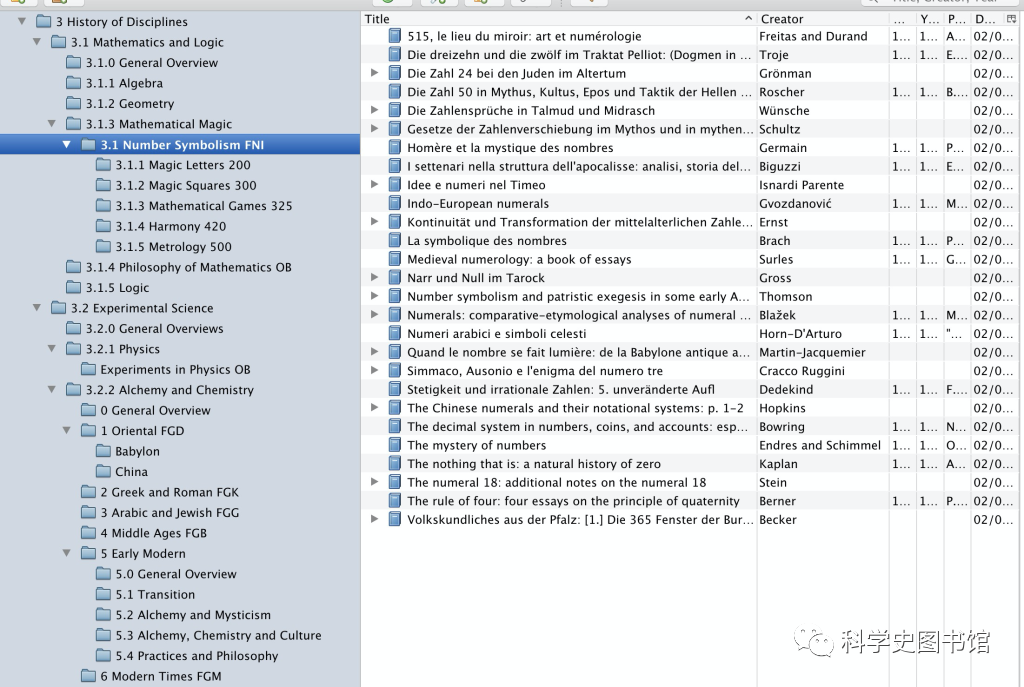Open 5.4 Practices and Philosophy collection
The image size is (1024, 687).
(197, 656)
